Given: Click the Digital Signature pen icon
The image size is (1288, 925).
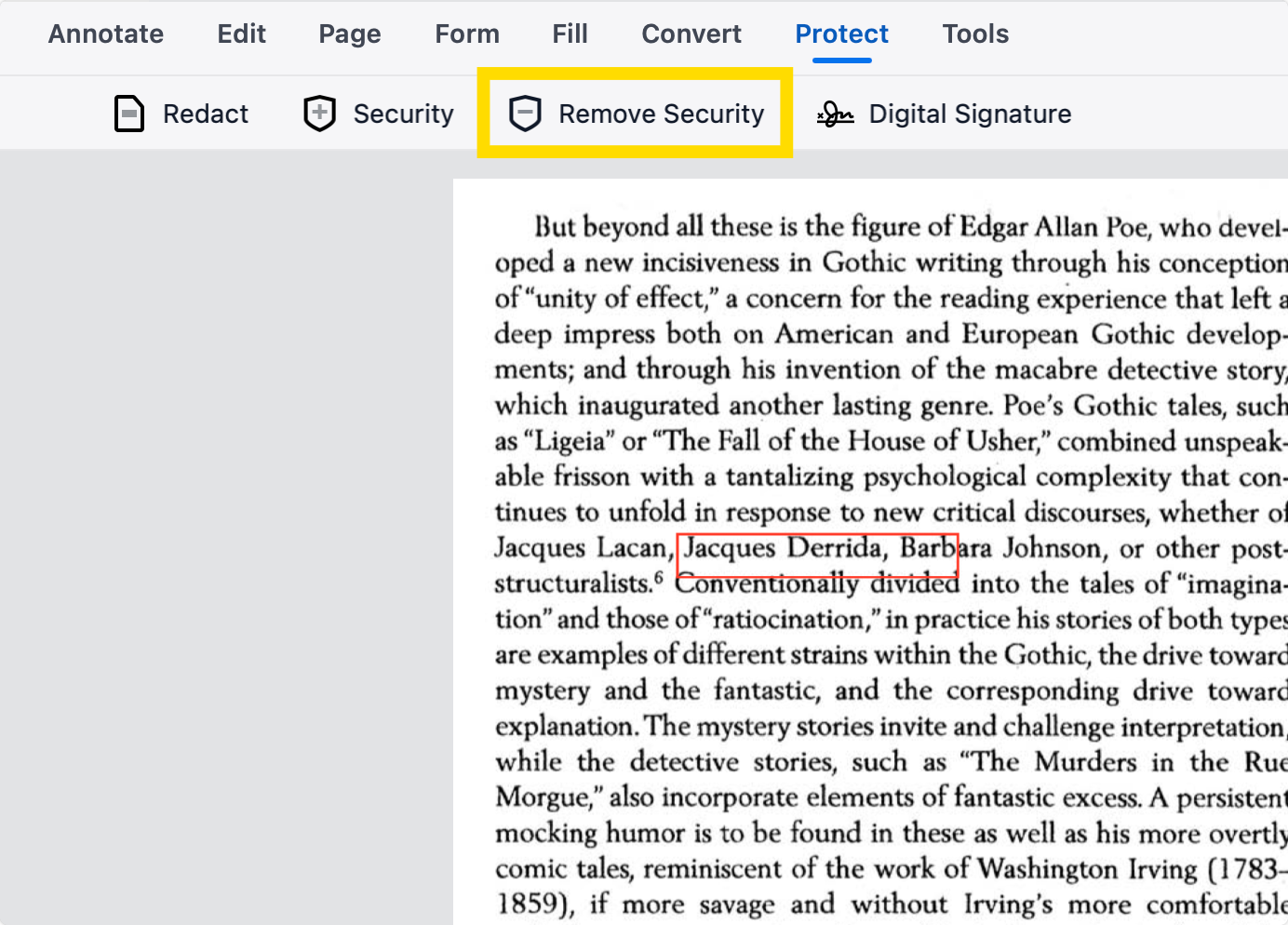Looking at the screenshot, I should [835, 114].
